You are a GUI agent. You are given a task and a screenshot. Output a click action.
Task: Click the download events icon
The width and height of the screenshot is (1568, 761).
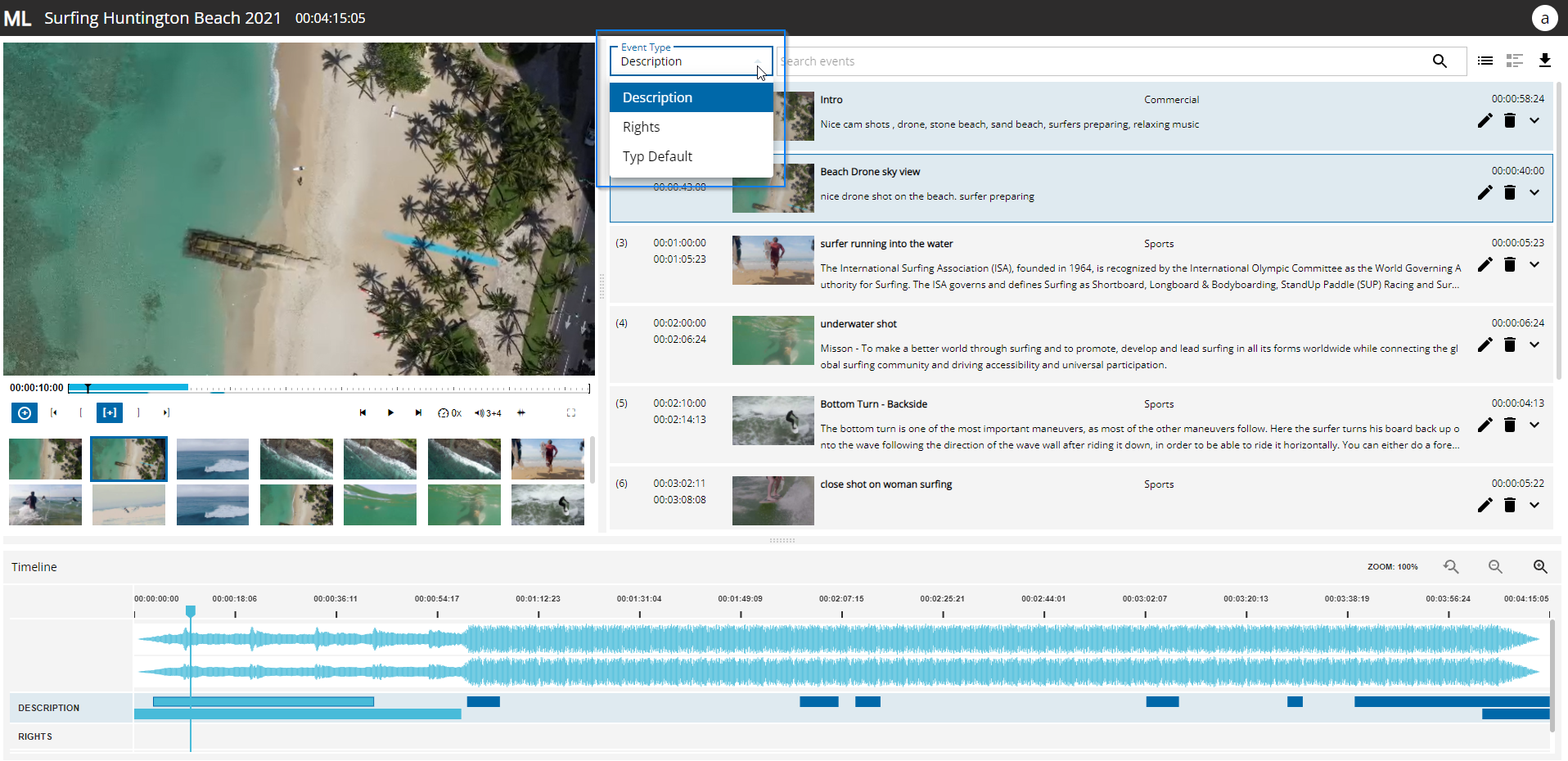point(1545,61)
